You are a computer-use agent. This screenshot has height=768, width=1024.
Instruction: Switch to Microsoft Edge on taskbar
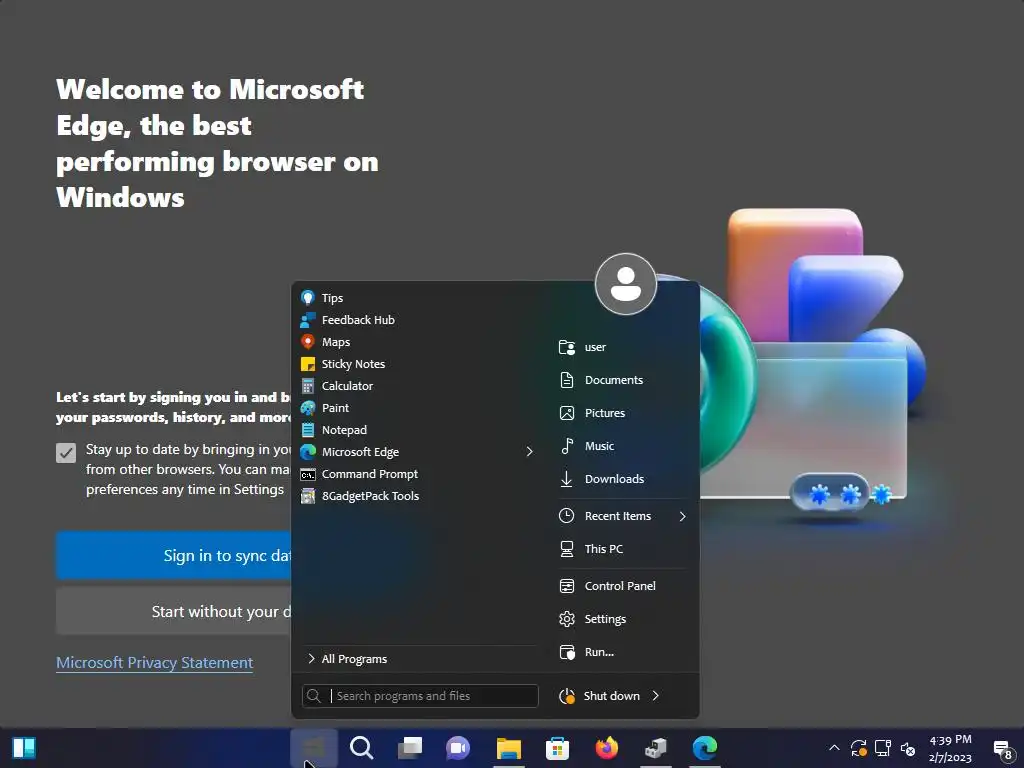(705, 748)
